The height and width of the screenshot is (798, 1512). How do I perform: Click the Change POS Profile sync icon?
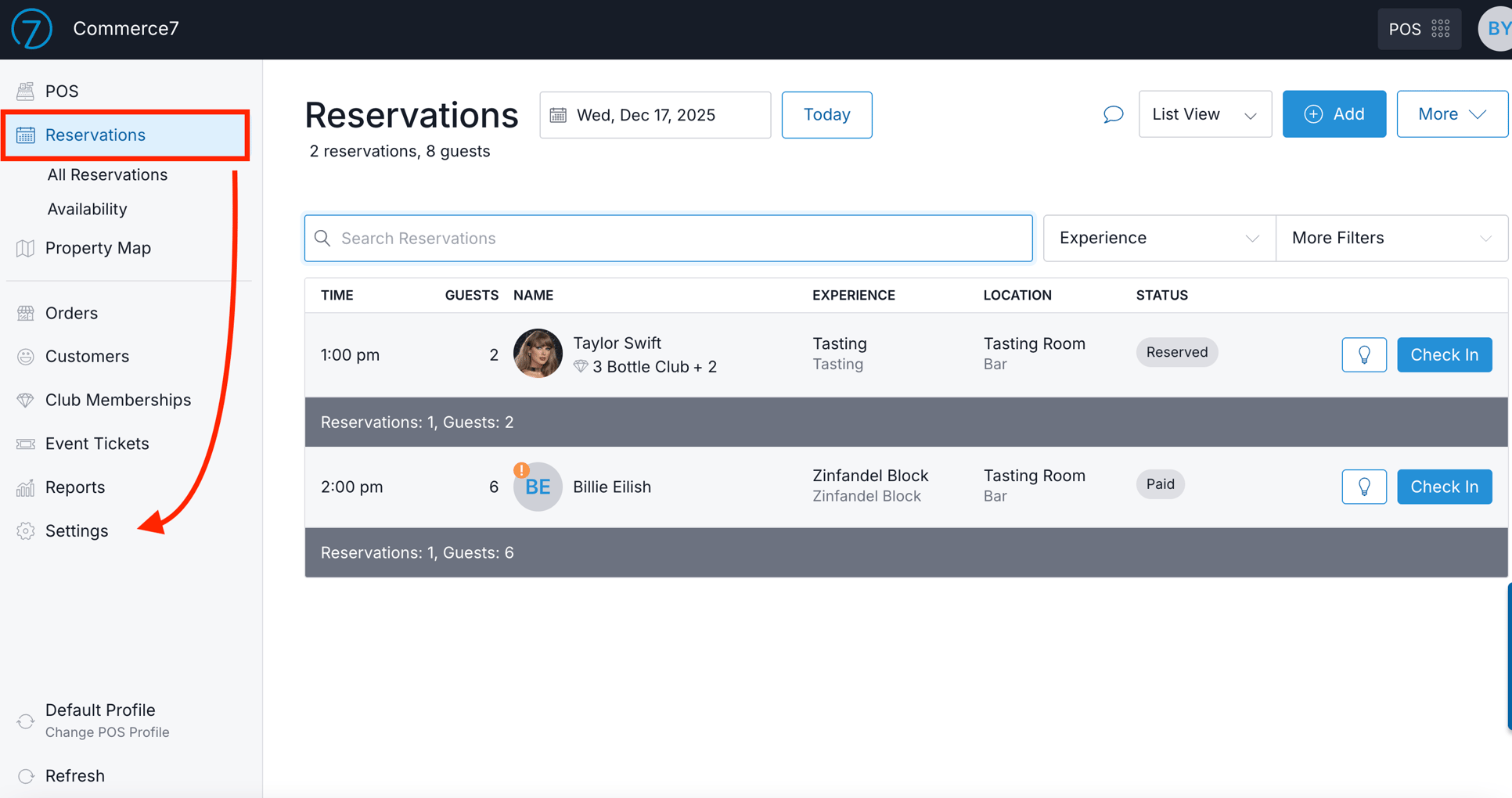coord(26,721)
